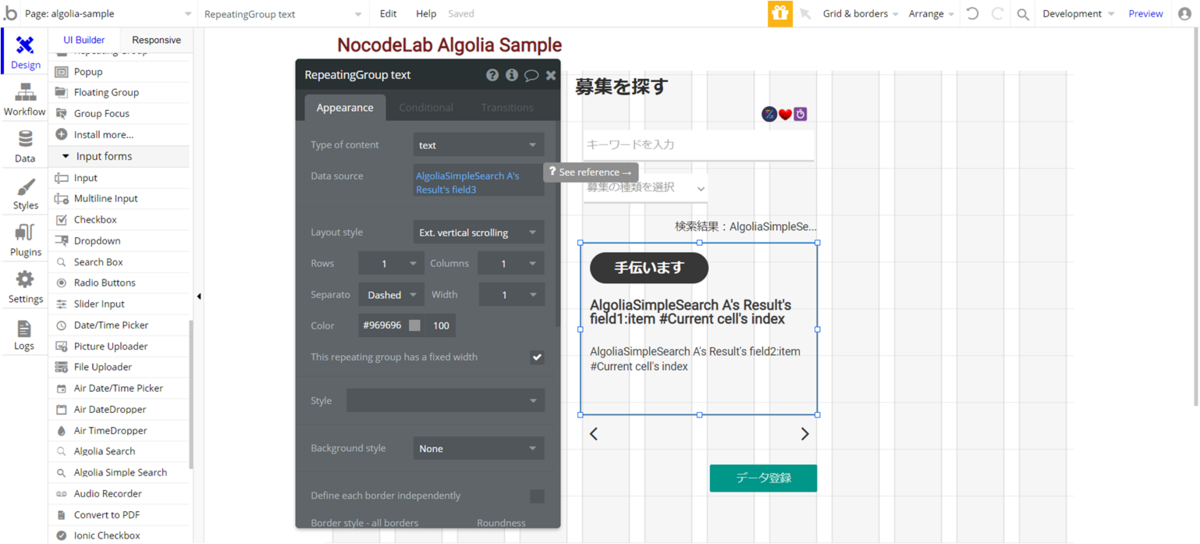Select the Radio Buttons element
The image size is (1200, 544).
coord(104,283)
